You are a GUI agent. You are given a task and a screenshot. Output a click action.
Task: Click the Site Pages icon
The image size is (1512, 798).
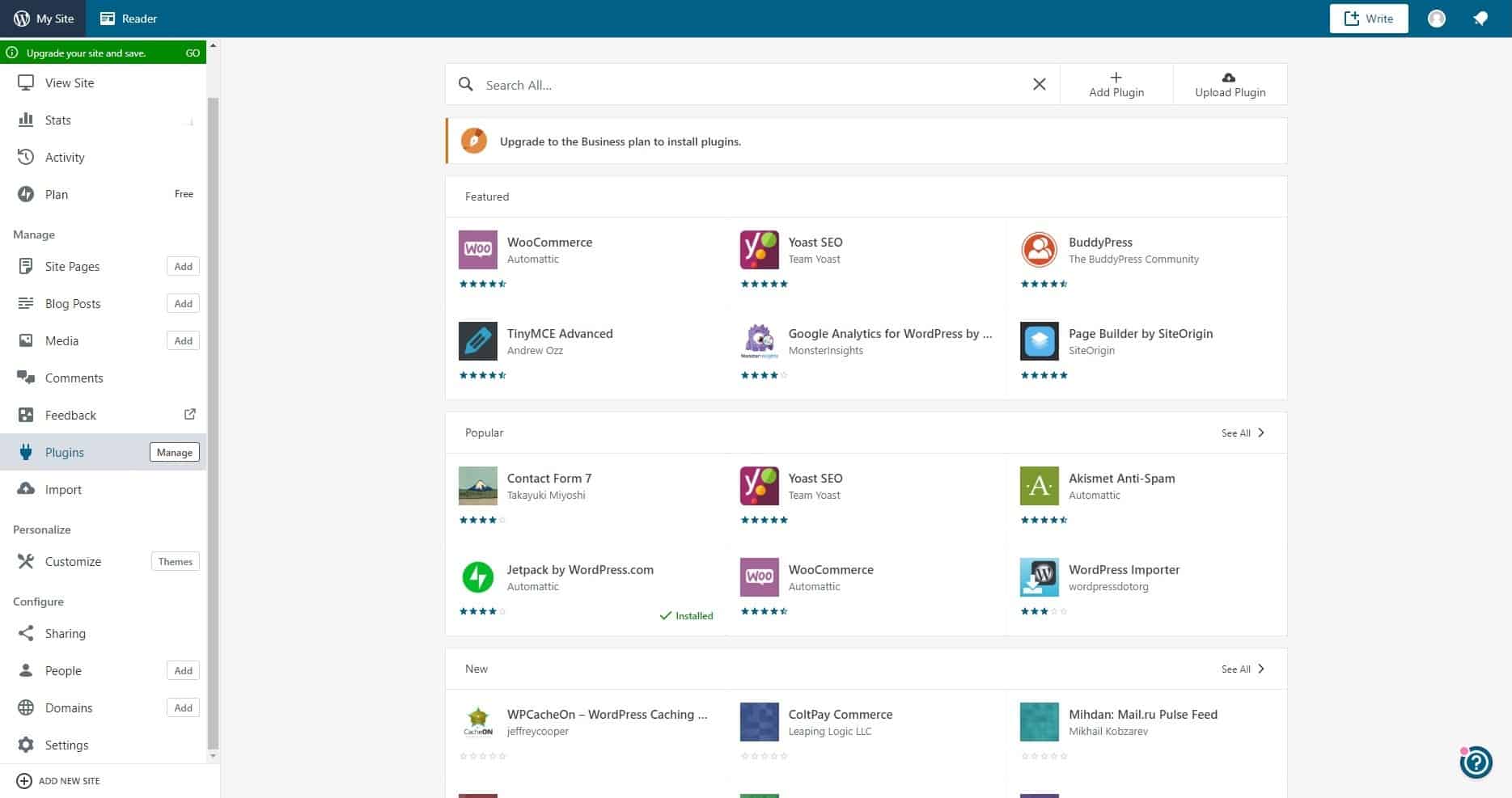[26, 266]
